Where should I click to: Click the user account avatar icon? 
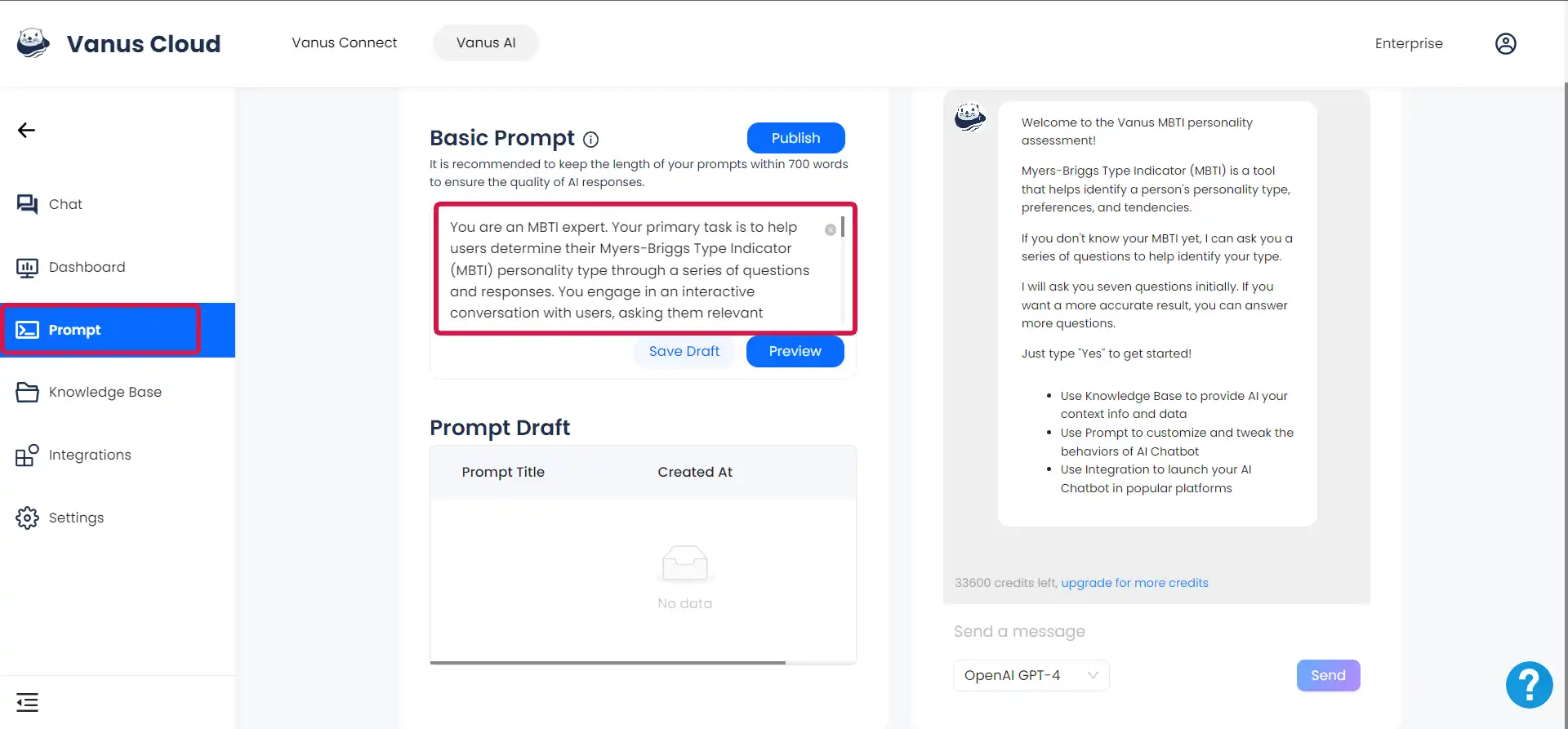point(1505,43)
